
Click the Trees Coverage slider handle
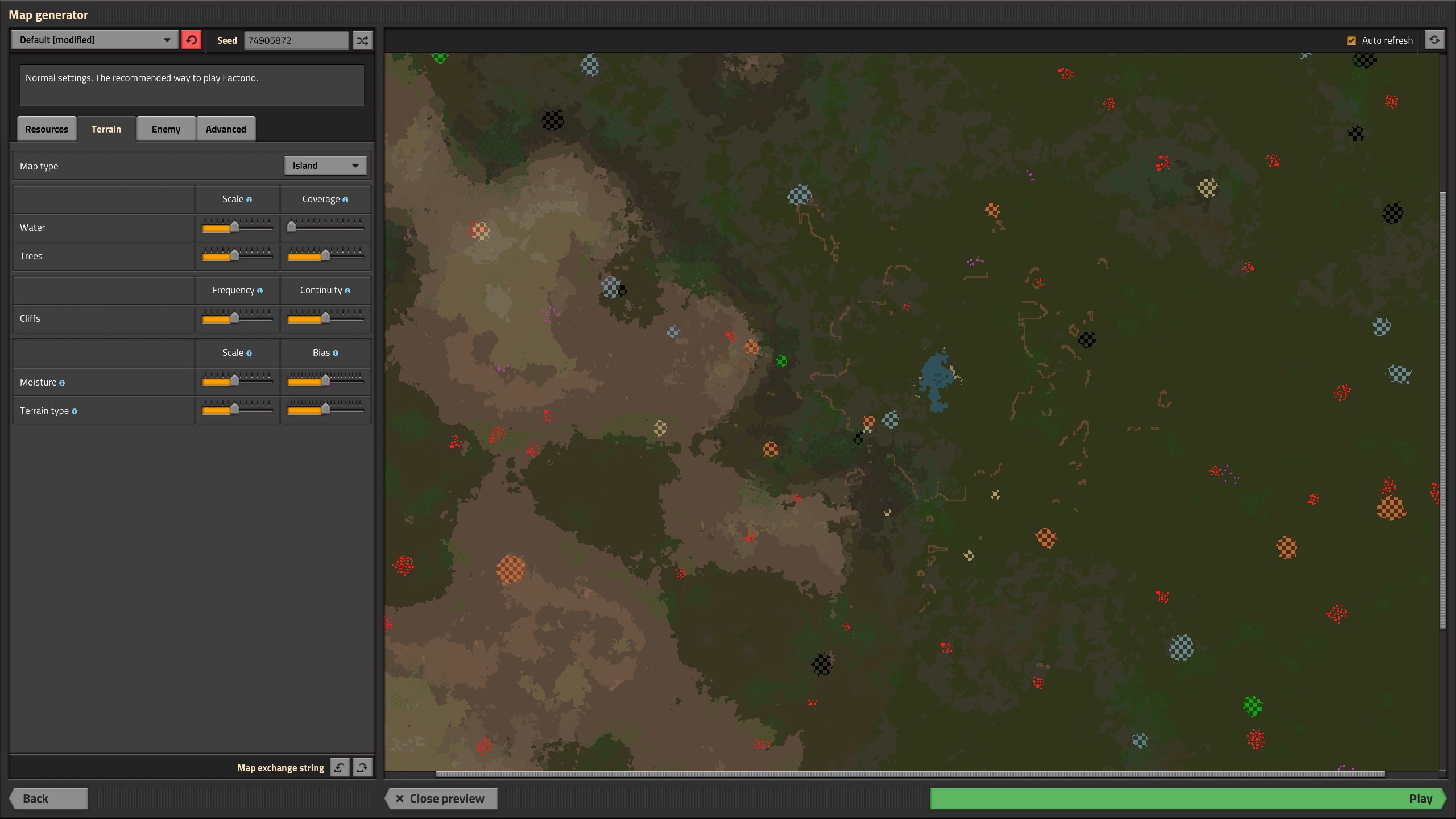click(325, 255)
